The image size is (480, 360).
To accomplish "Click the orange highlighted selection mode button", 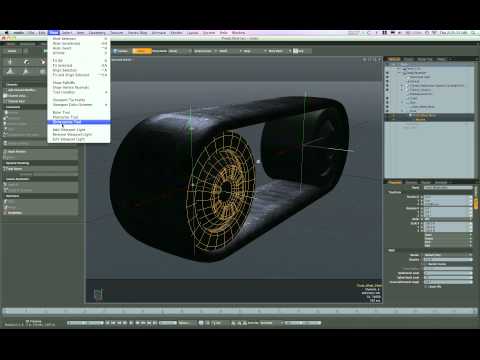I will [142, 51].
